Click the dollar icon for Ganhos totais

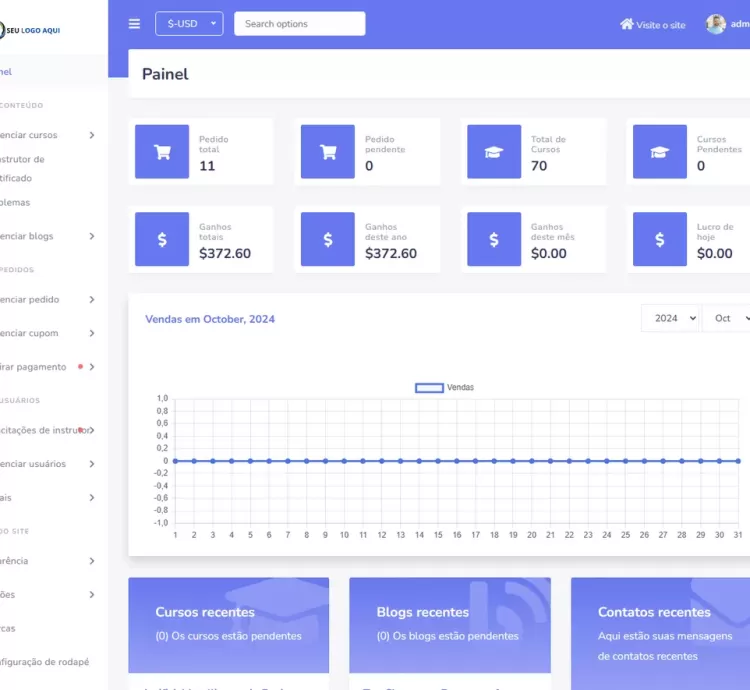[x=162, y=240]
